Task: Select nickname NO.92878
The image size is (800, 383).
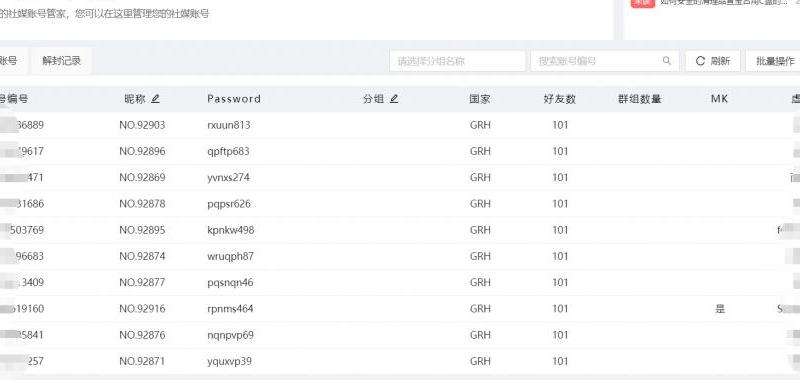Action: coord(142,204)
